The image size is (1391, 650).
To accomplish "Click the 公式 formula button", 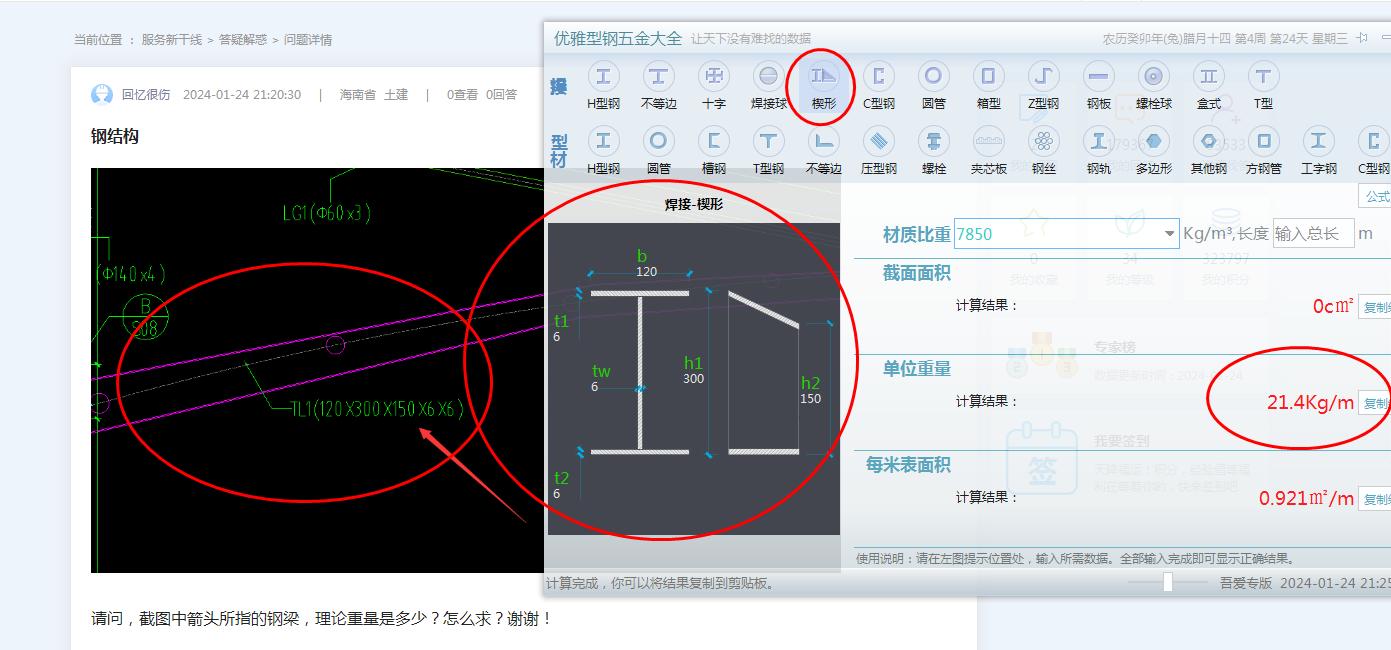I will [1375, 196].
